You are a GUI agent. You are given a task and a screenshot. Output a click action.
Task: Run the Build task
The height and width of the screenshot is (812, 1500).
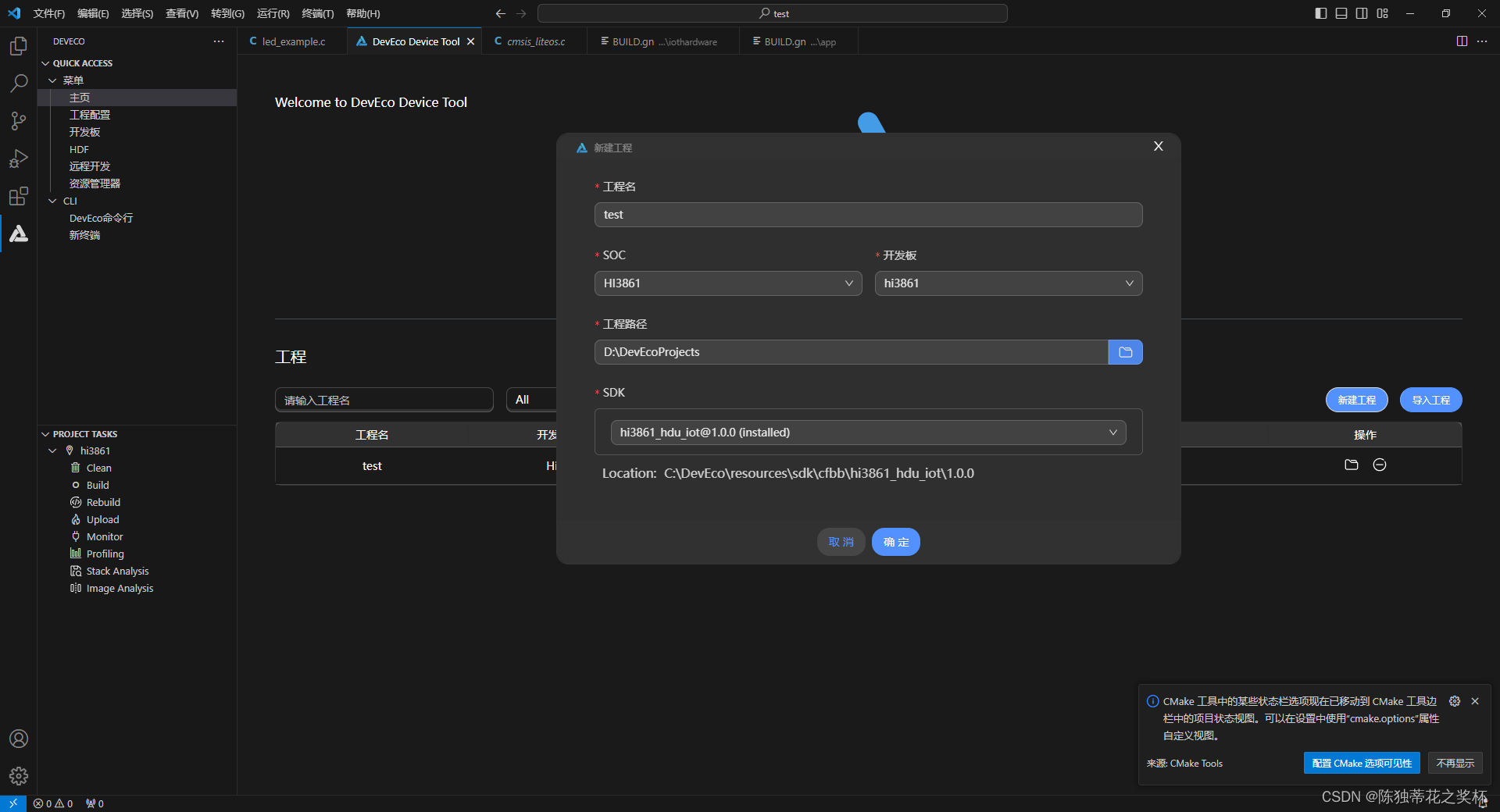tap(98, 486)
